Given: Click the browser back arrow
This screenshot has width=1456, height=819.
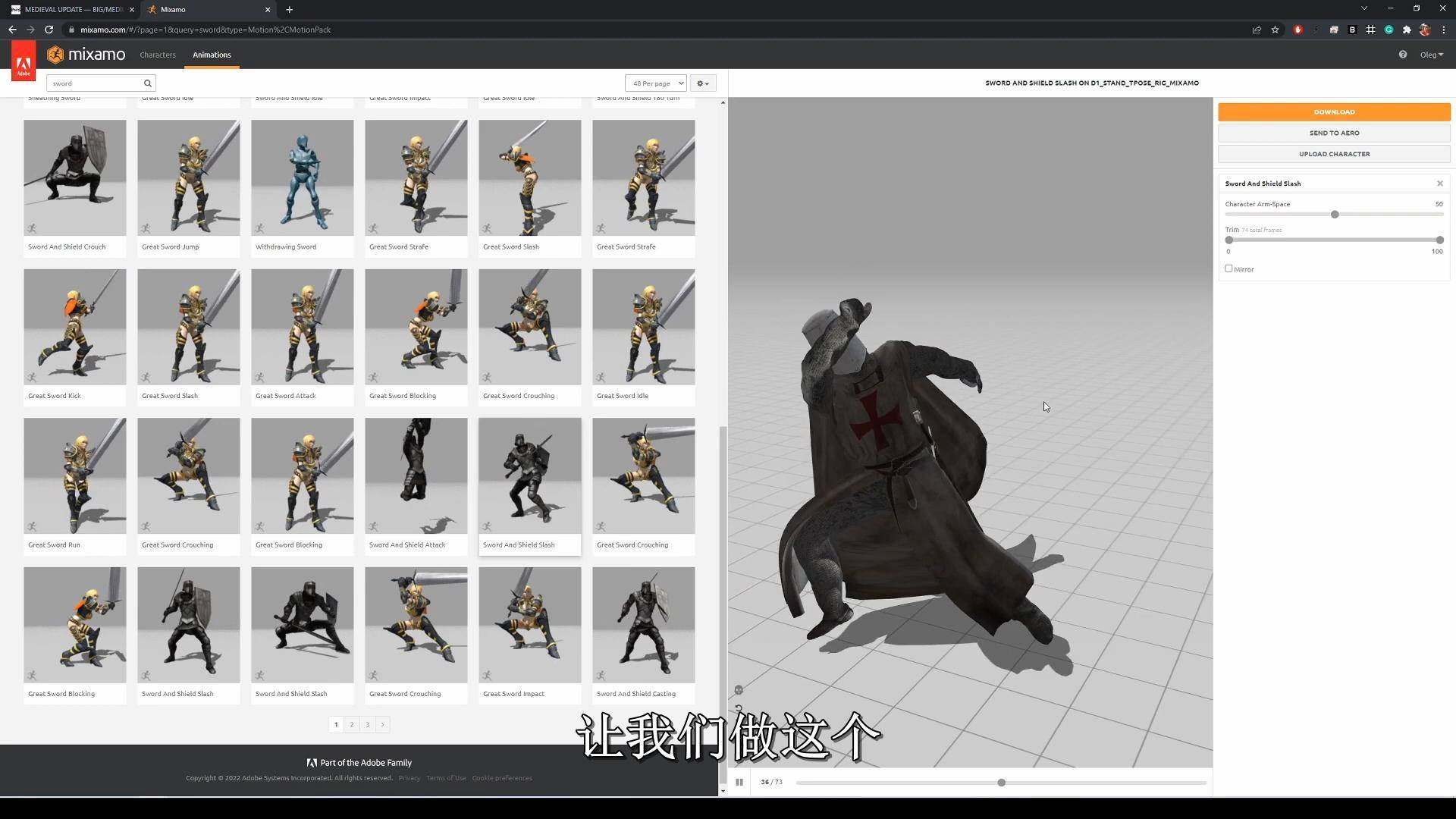Looking at the screenshot, I should click(12, 30).
